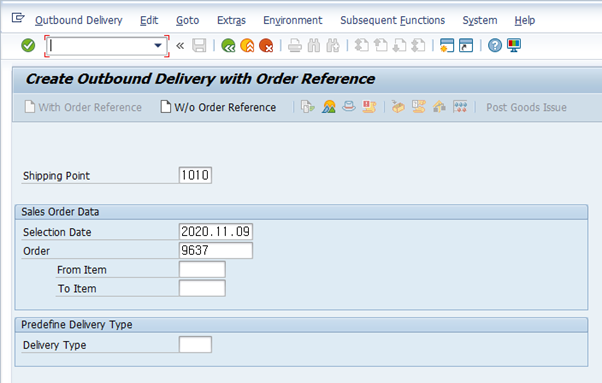The width and height of the screenshot is (602, 383).
Task: Click the hand document icon after Pack box
Action: tap(418, 107)
